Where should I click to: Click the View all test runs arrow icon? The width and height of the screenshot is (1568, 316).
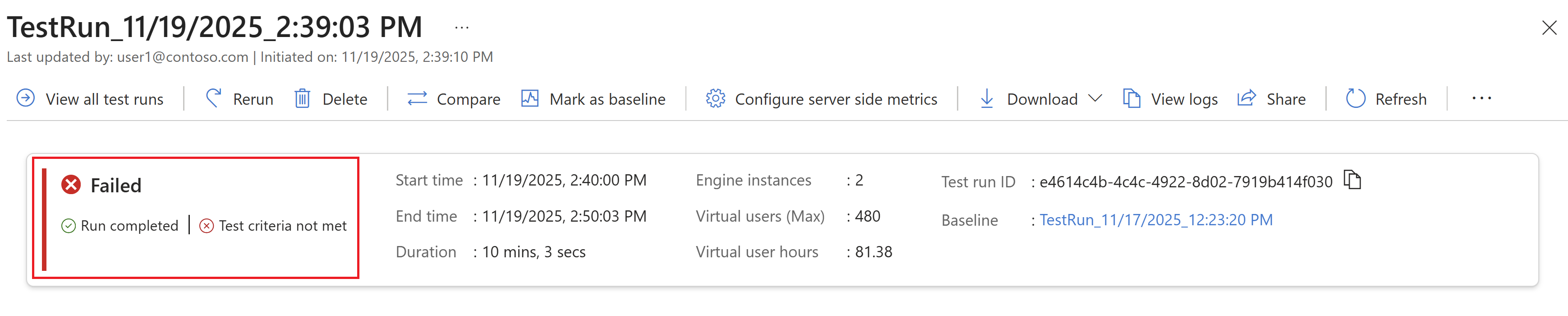[26, 98]
